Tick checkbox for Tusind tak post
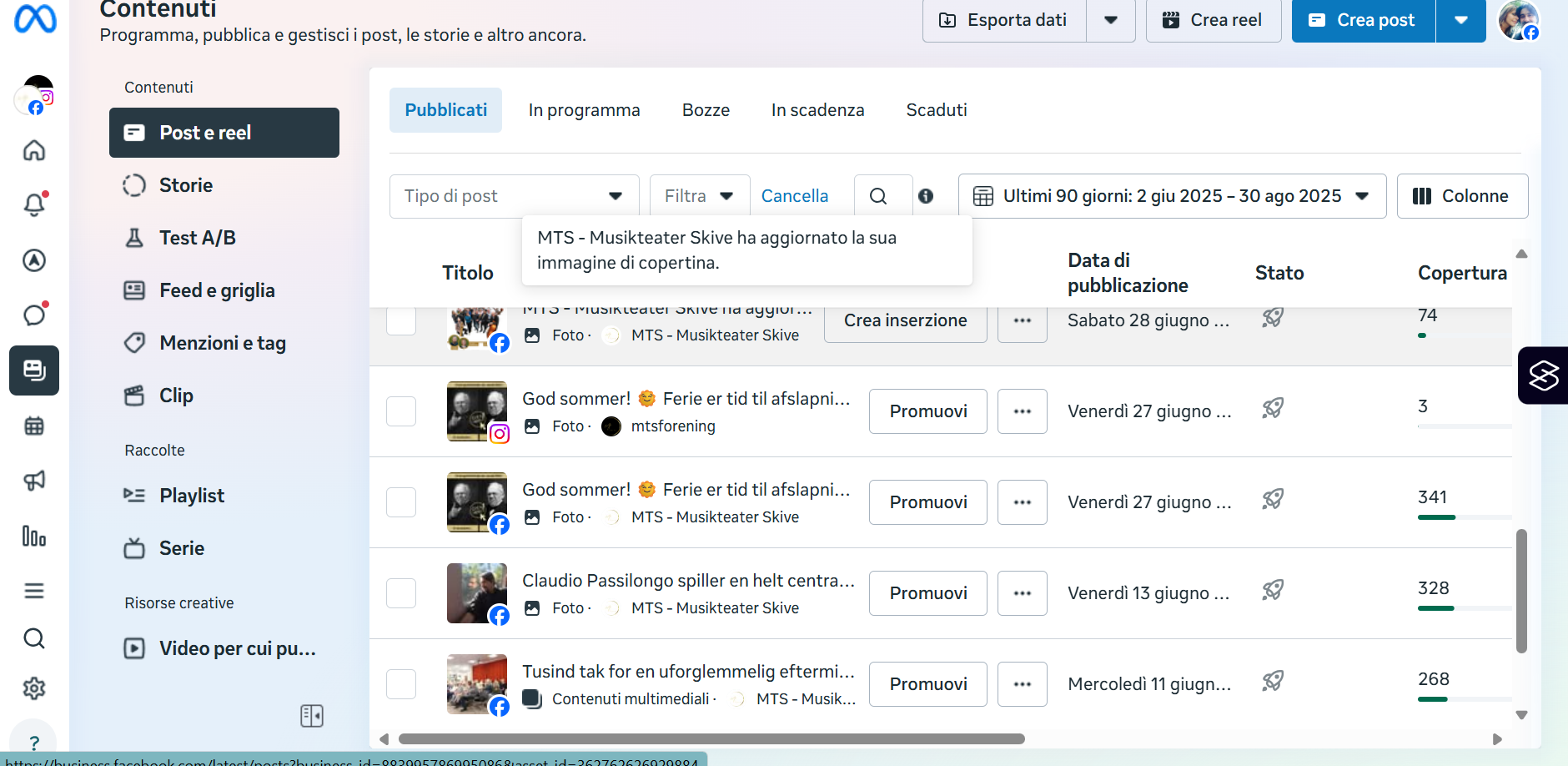 [401, 684]
